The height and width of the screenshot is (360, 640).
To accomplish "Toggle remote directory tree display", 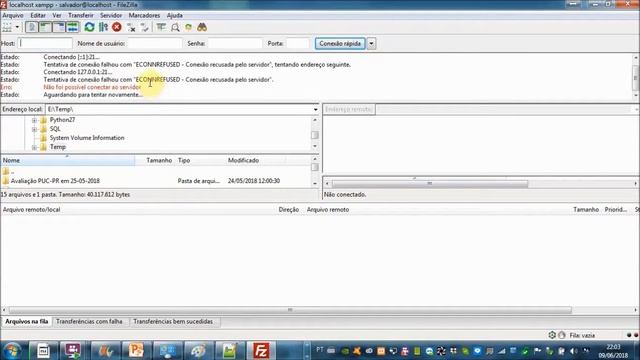I will click(59, 27).
